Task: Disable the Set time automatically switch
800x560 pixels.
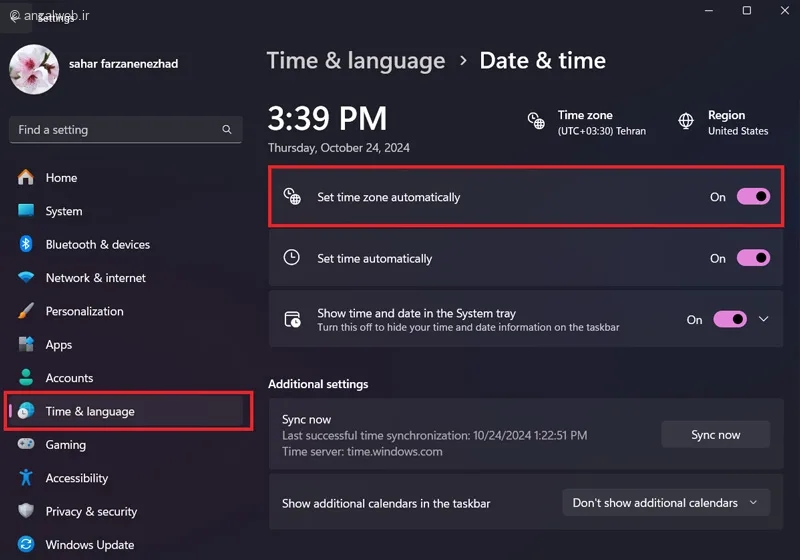Action: [753, 258]
